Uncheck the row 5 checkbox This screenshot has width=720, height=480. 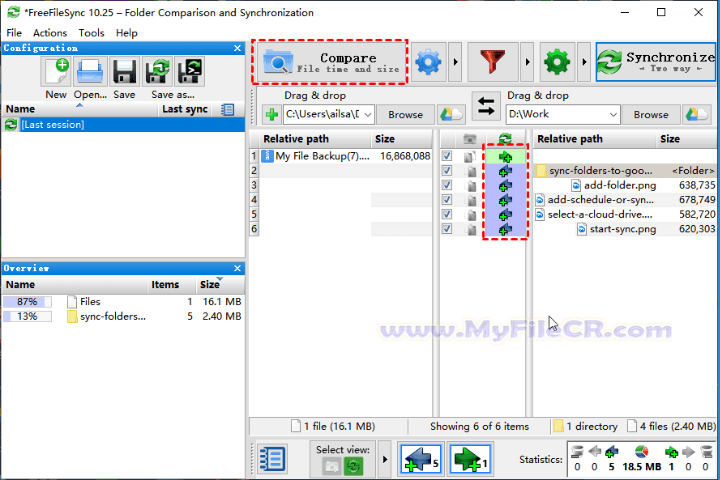[447, 215]
